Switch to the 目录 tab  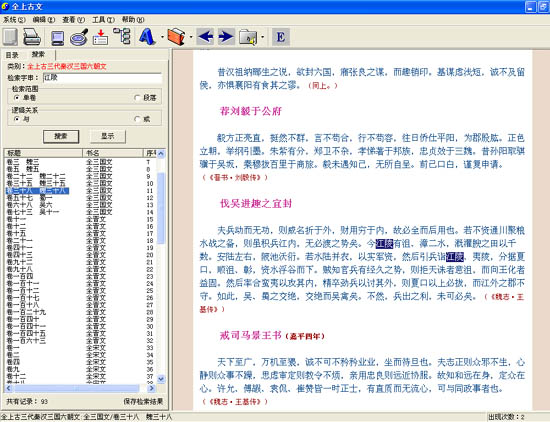12,55
